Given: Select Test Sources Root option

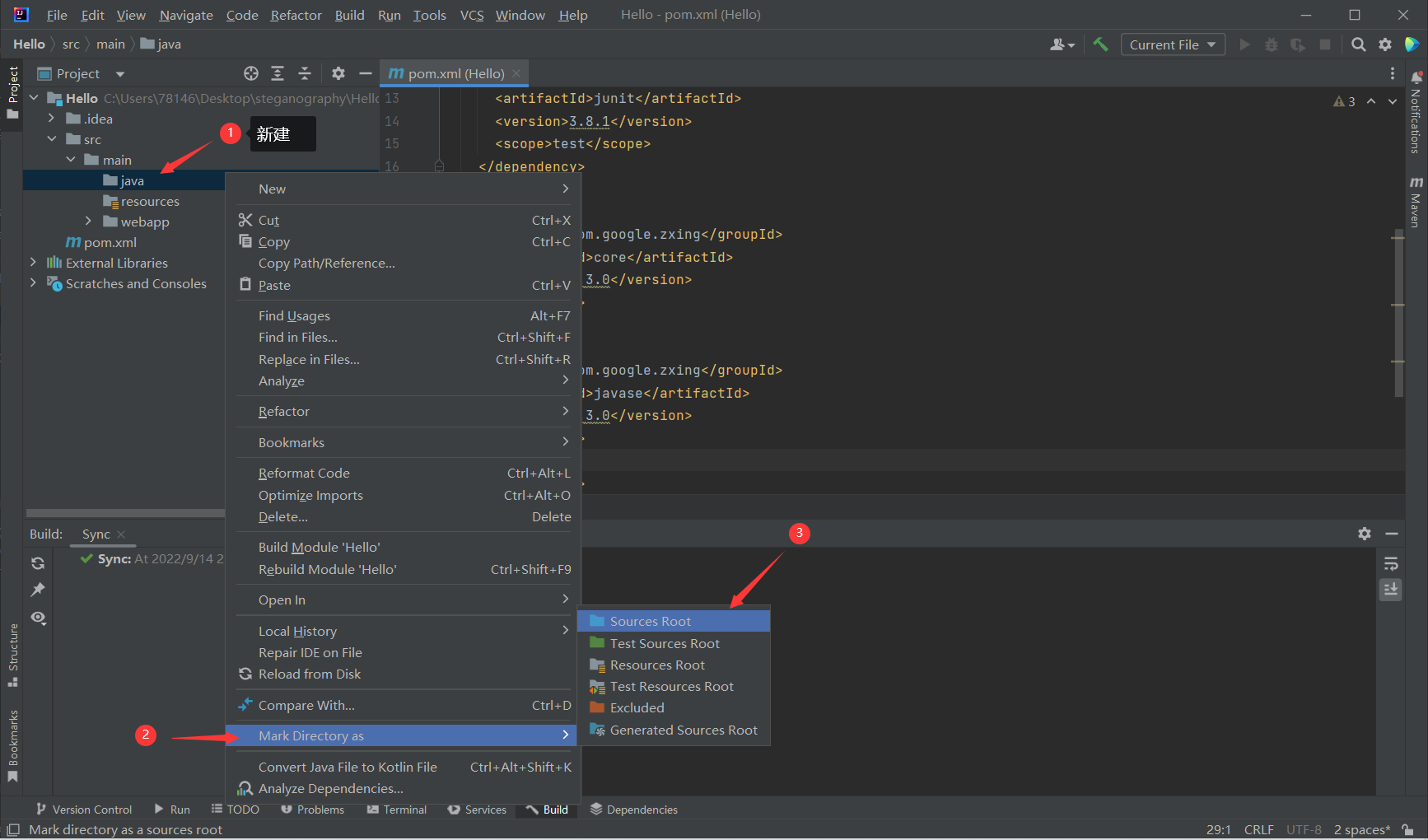Looking at the screenshot, I should click(674, 643).
